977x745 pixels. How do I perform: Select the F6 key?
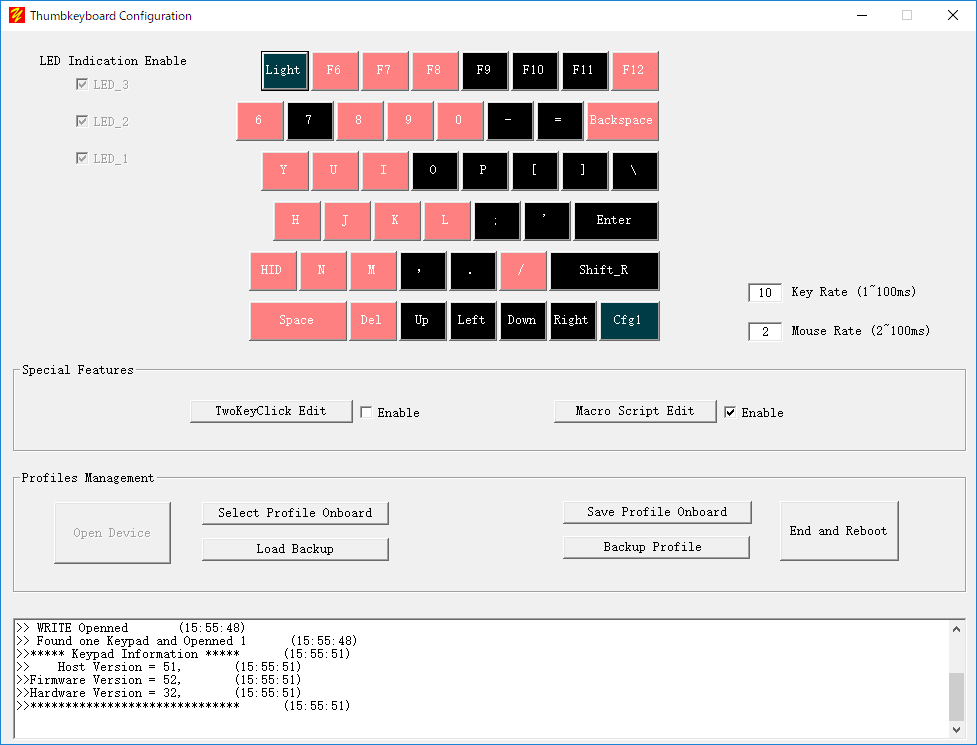click(x=335, y=70)
